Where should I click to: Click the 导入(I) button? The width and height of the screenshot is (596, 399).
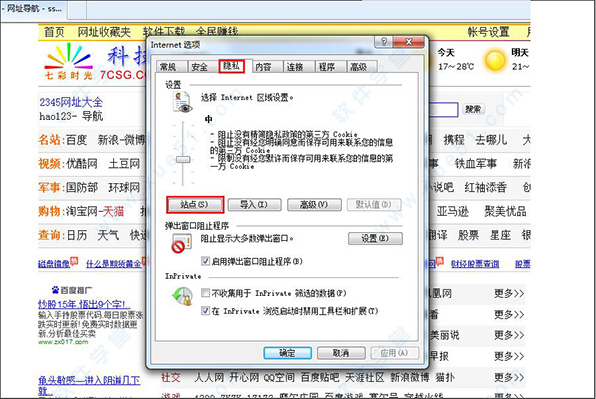tap(254, 205)
